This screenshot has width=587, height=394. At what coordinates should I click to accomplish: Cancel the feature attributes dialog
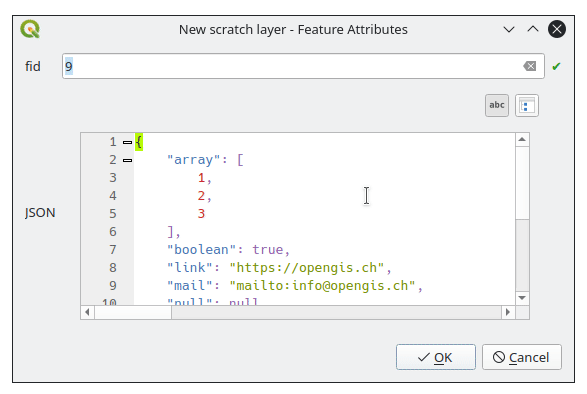coord(521,357)
